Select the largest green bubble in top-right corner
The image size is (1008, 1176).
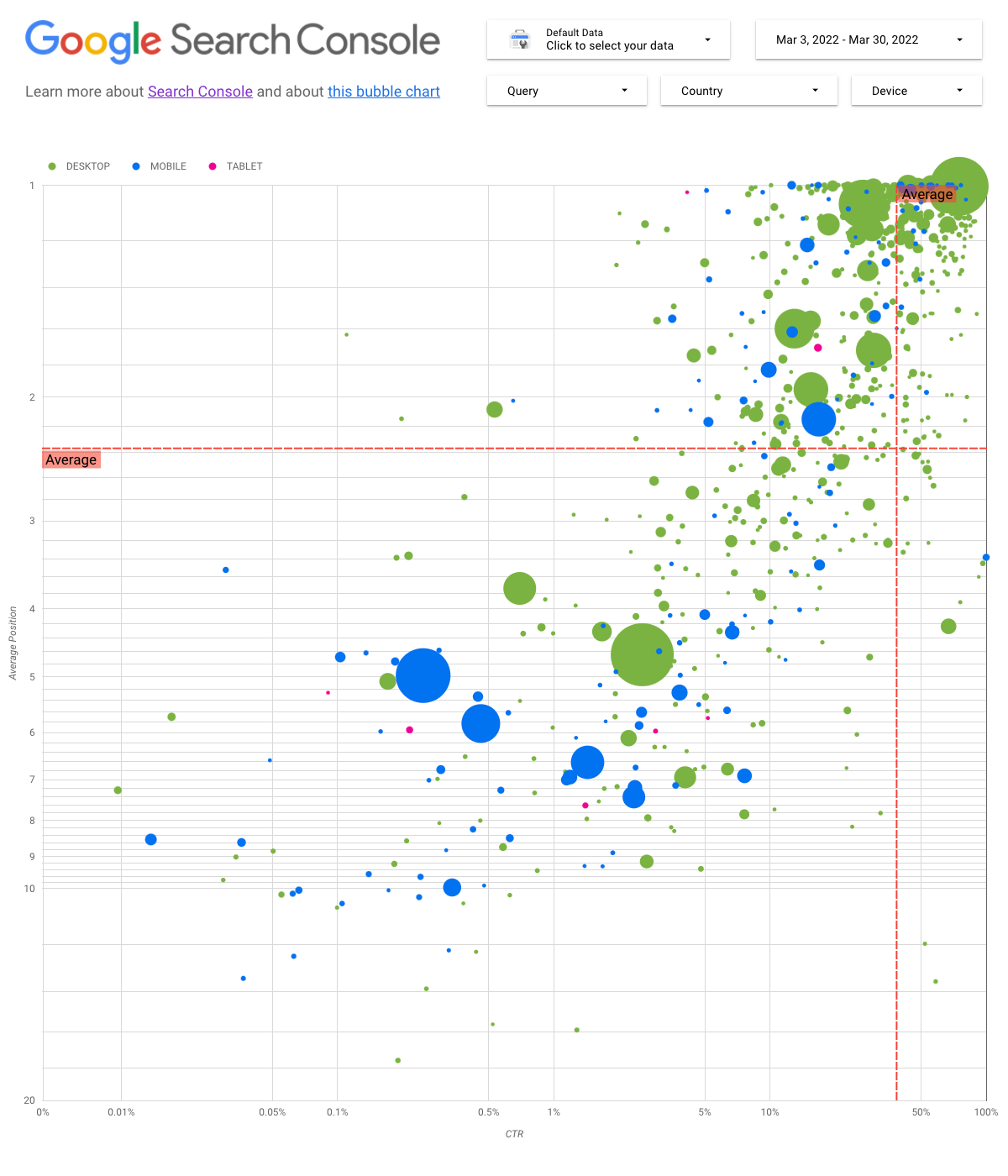[x=960, y=186]
